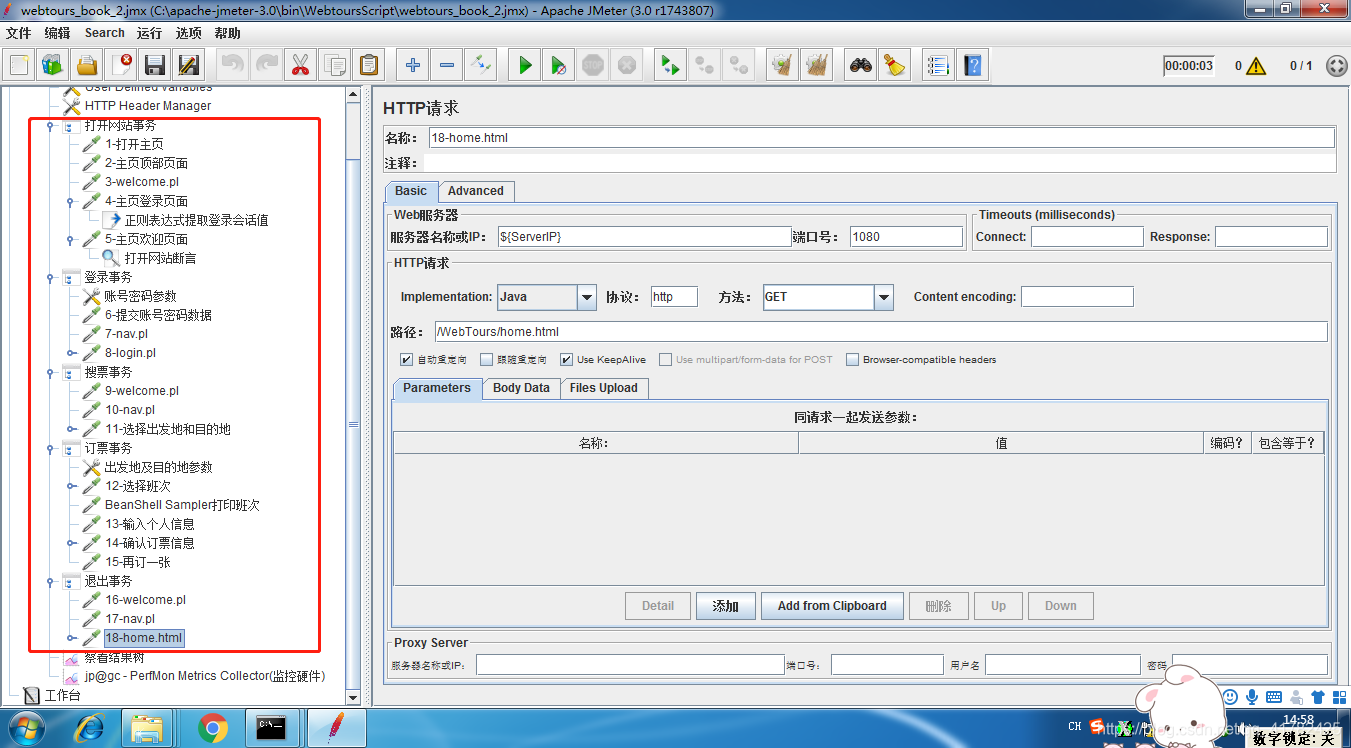Open the 编辑 menu
The width and height of the screenshot is (1351, 748).
57,33
